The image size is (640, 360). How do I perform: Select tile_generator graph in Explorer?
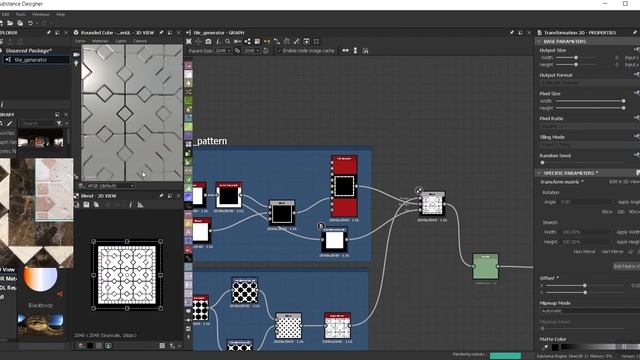tap(36, 60)
